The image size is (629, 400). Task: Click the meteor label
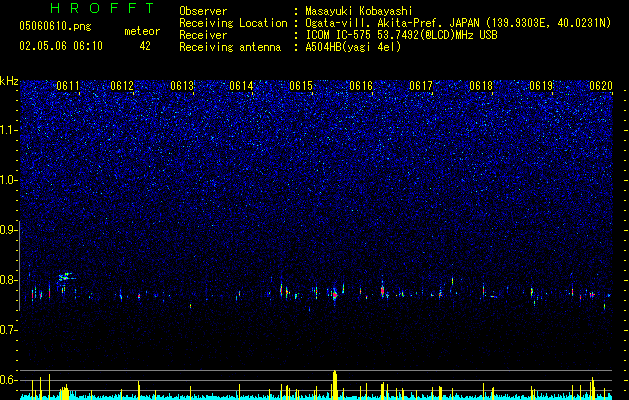142,31
